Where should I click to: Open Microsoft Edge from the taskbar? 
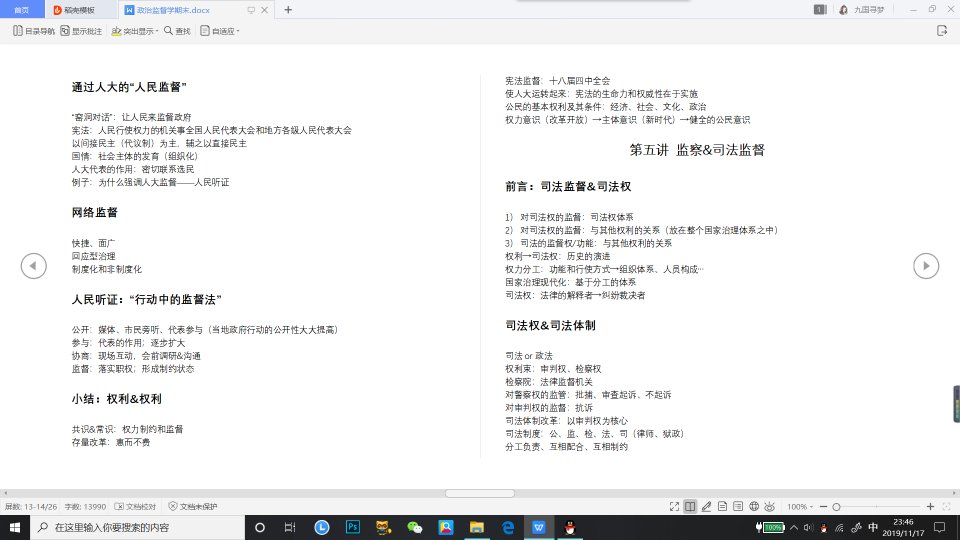pyautogui.click(x=508, y=527)
